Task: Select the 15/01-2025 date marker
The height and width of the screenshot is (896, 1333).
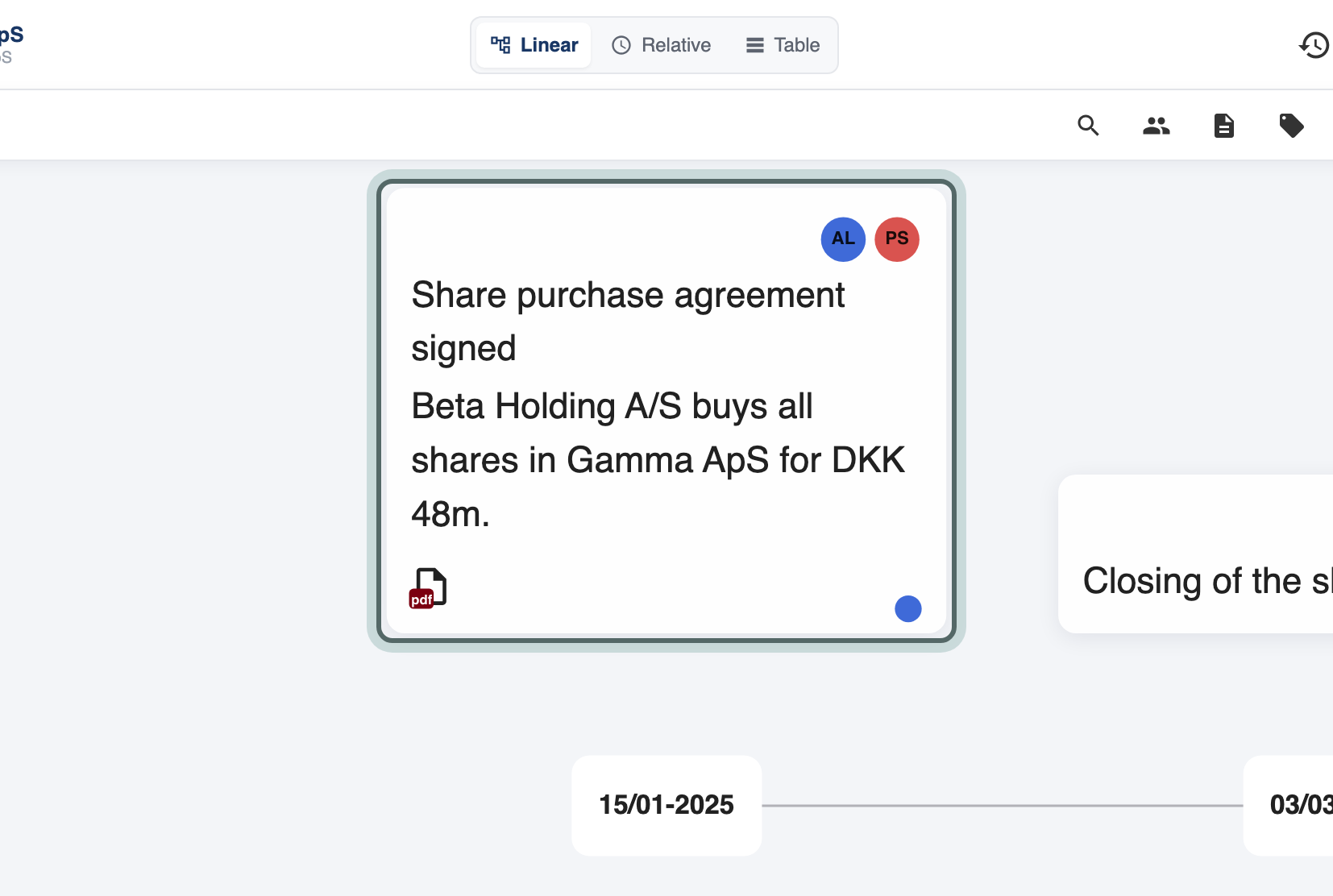Action: coord(666,805)
